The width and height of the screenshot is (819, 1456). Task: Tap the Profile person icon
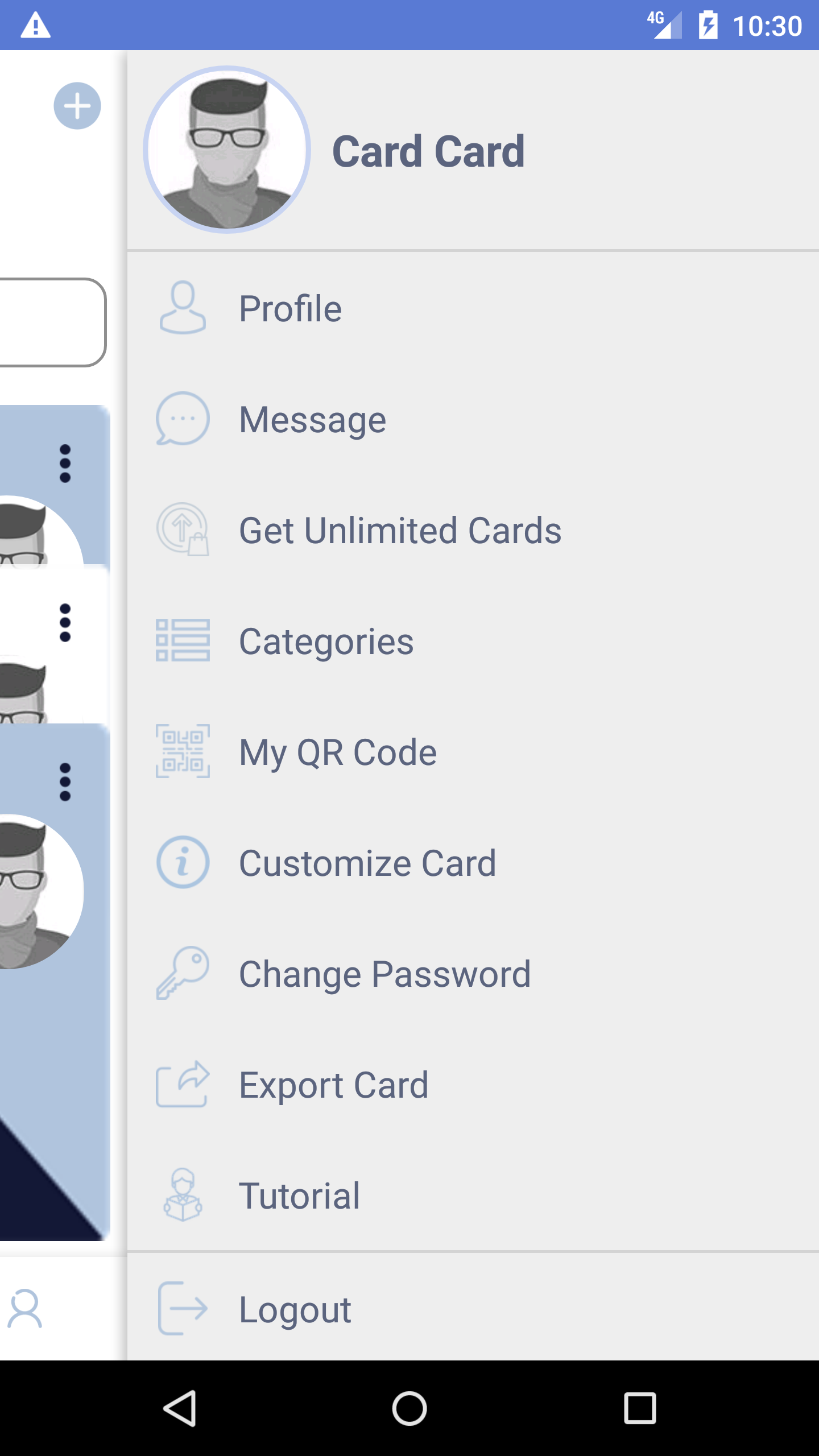pos(183,308)
